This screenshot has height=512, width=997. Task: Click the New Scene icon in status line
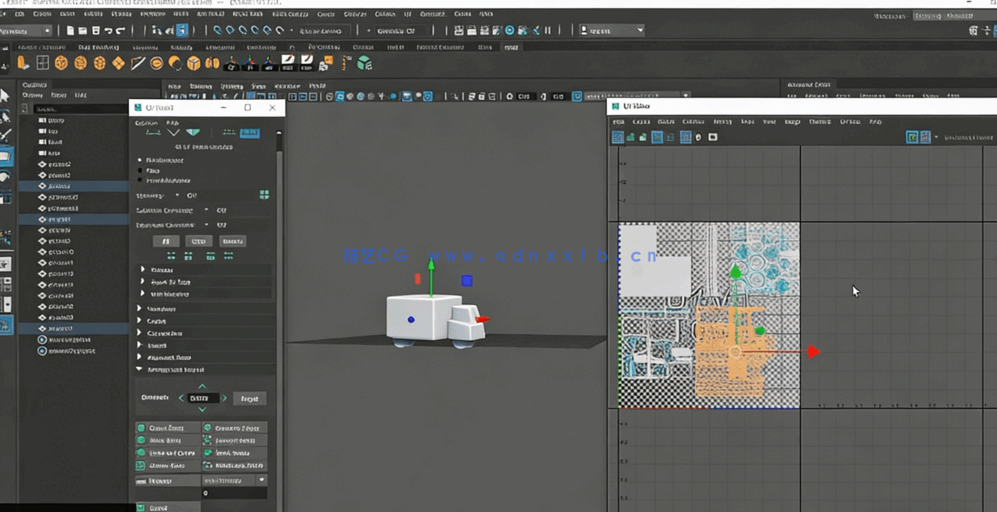(70, 31)
